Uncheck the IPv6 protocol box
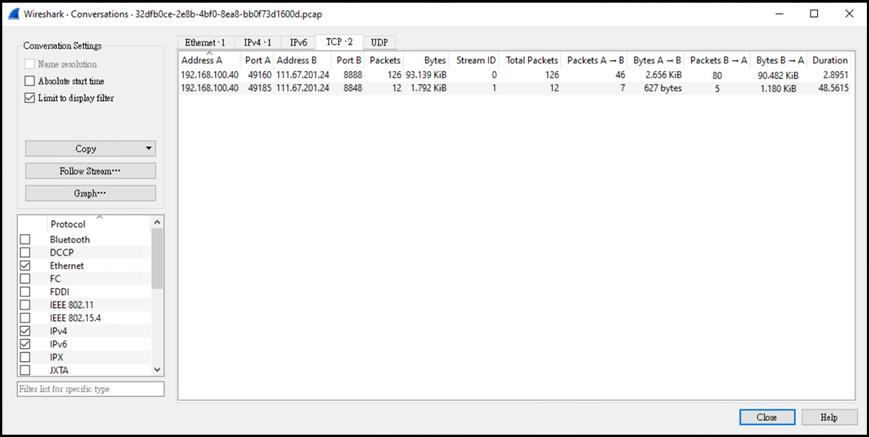The image size is (869, 437). coord(25,344)
